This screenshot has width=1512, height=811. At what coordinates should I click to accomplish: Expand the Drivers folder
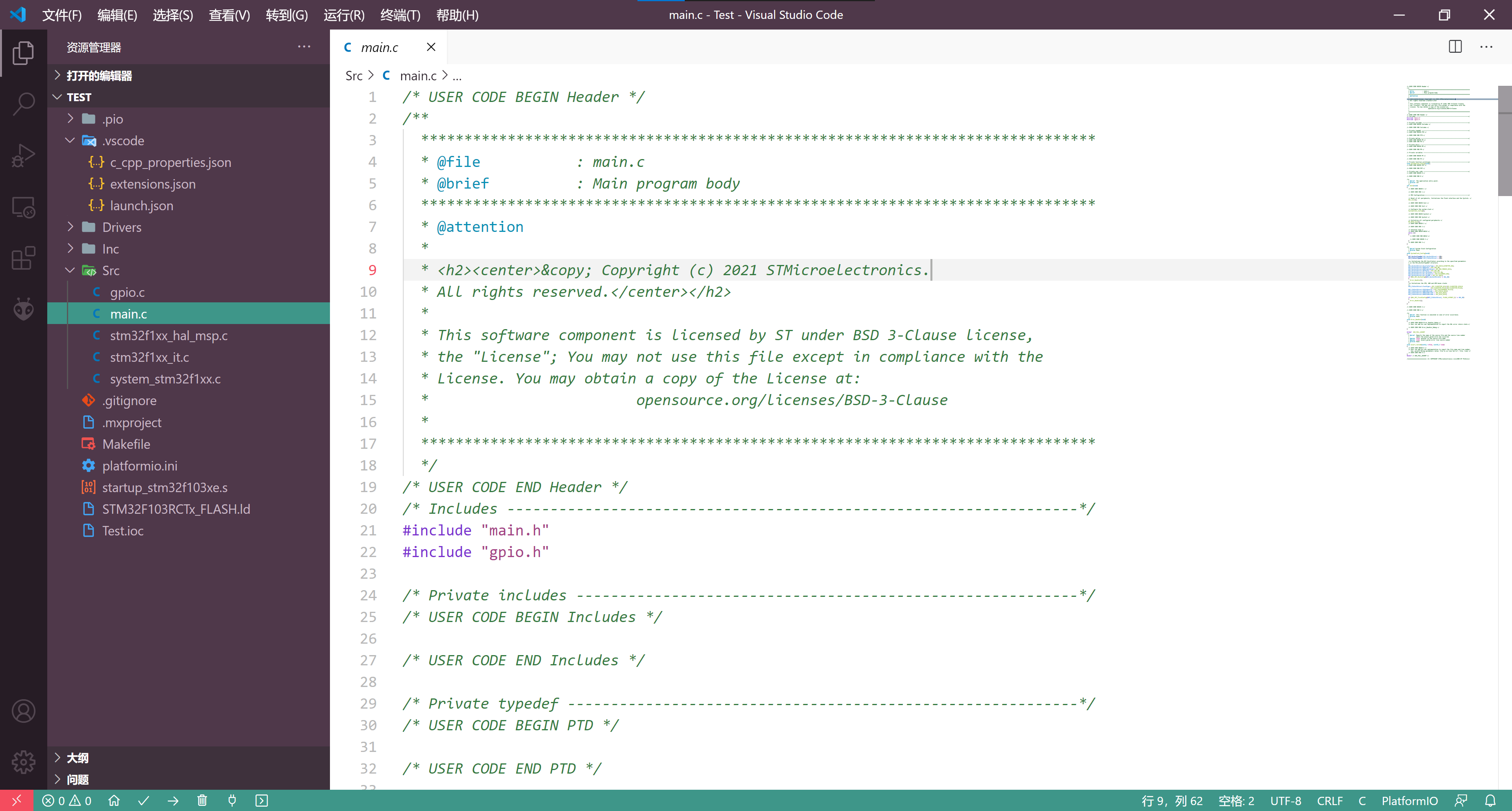point(122,227)
